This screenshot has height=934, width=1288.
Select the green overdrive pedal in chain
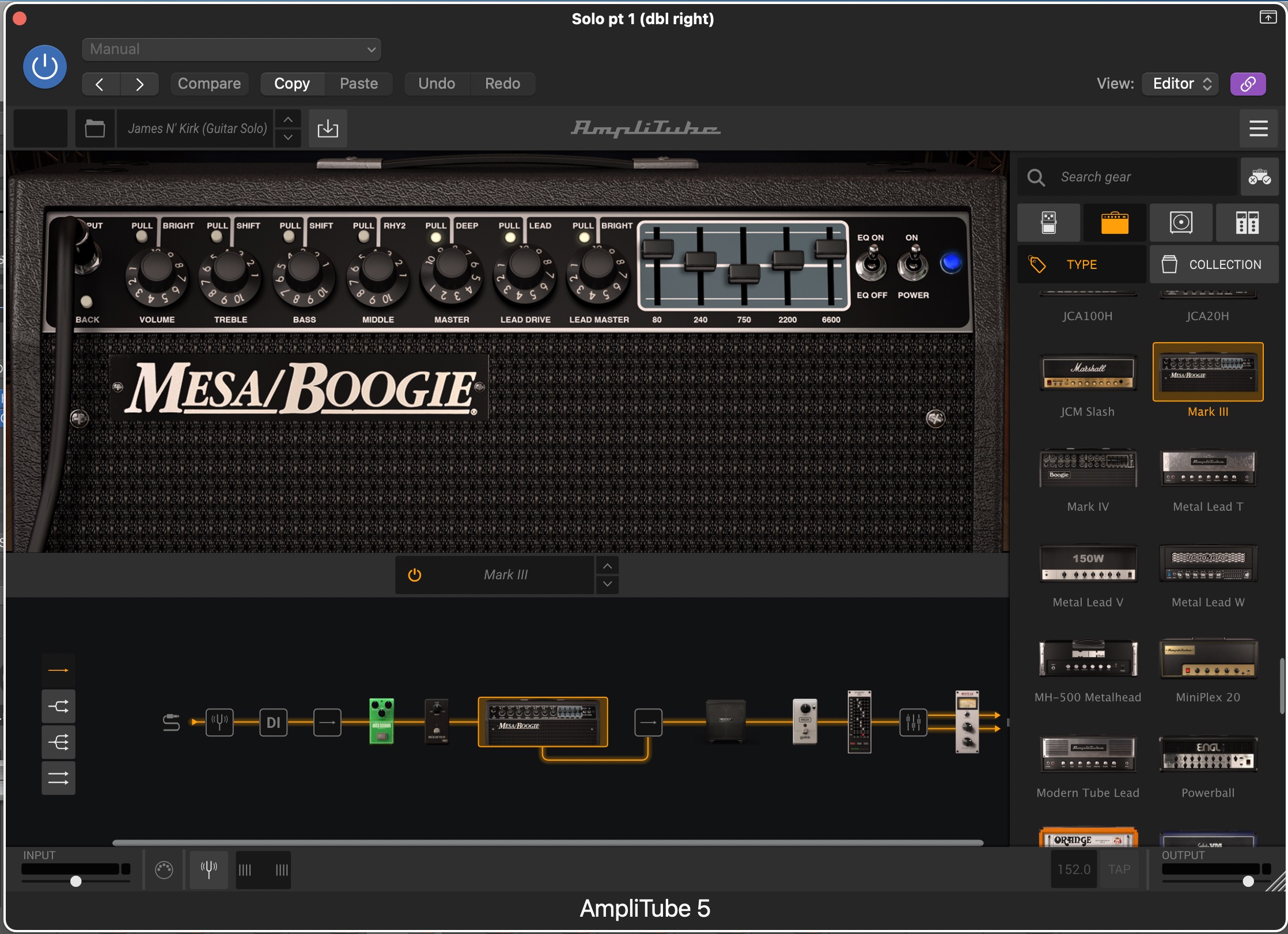coord(381,721)
